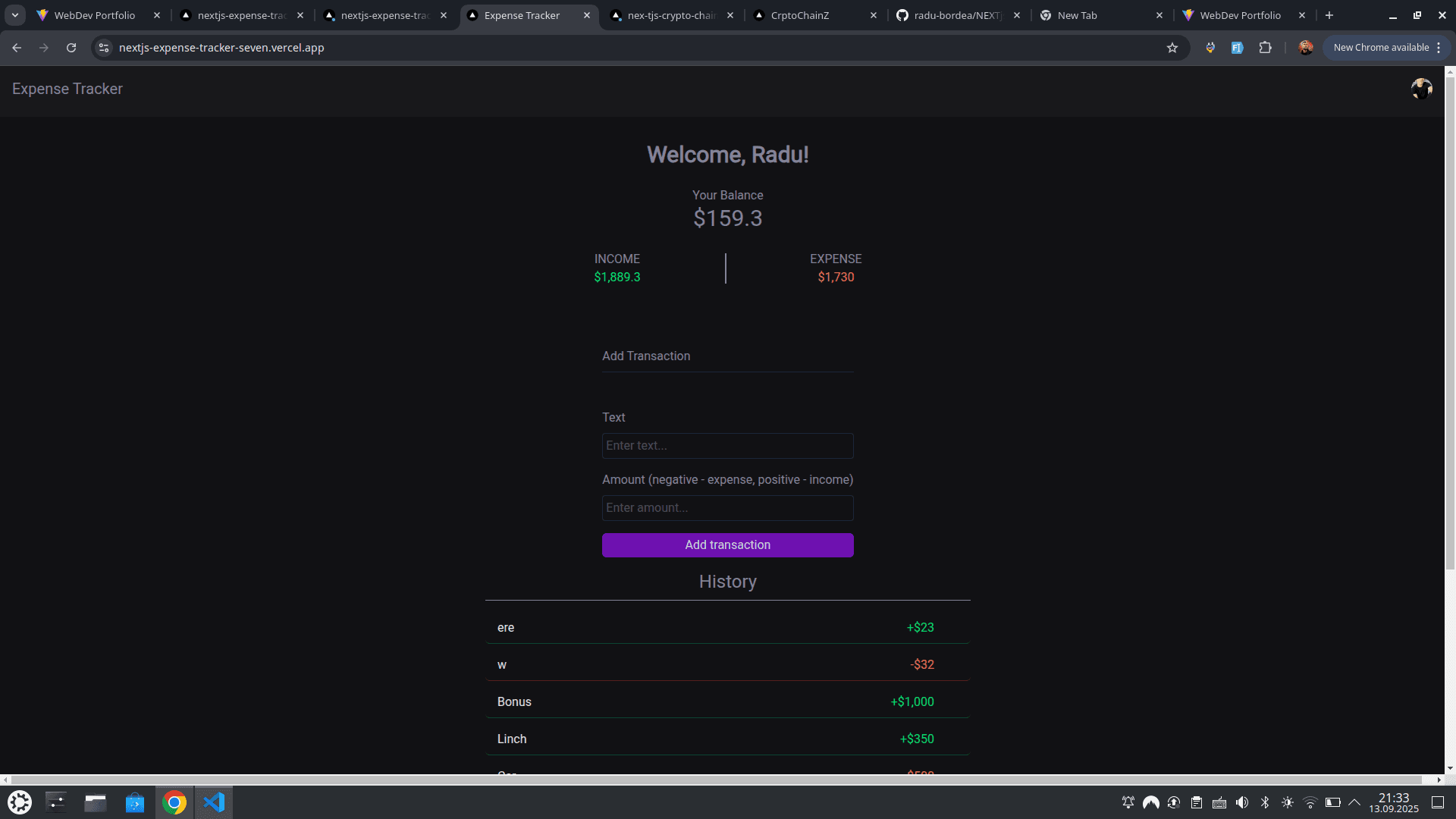Open the tab search dropdown arrow

[x=14, y=14]
